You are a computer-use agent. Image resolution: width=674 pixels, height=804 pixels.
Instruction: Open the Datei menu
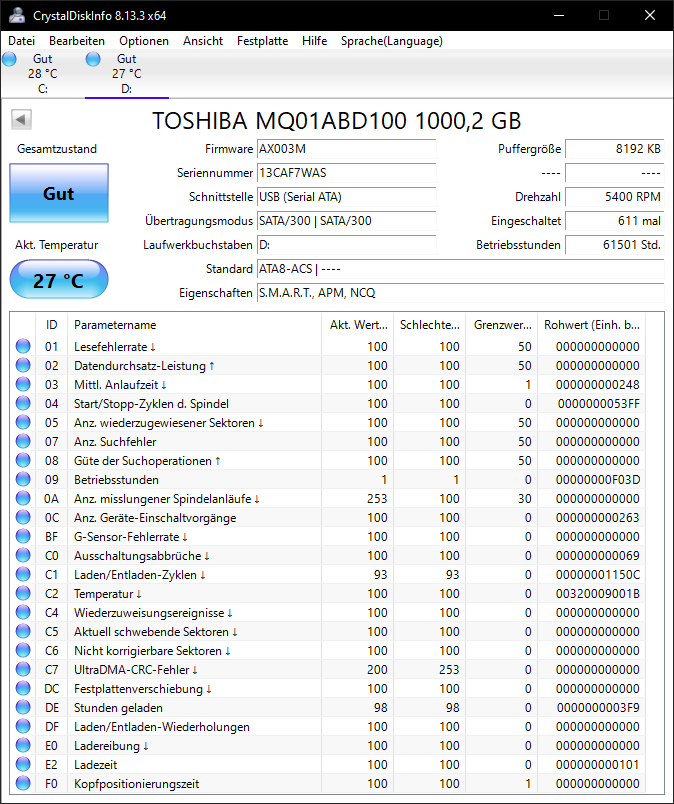pyautogui.click(x=21, y=41)
